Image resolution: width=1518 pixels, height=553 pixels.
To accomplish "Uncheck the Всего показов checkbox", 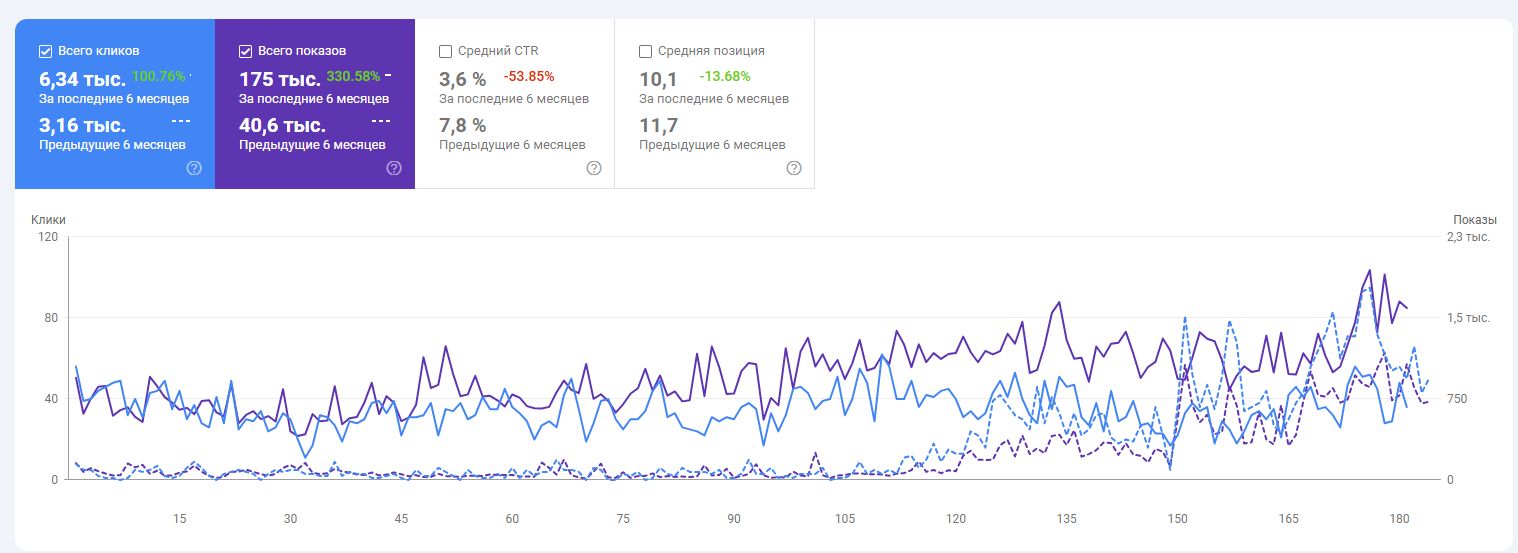I will (245, 51).
